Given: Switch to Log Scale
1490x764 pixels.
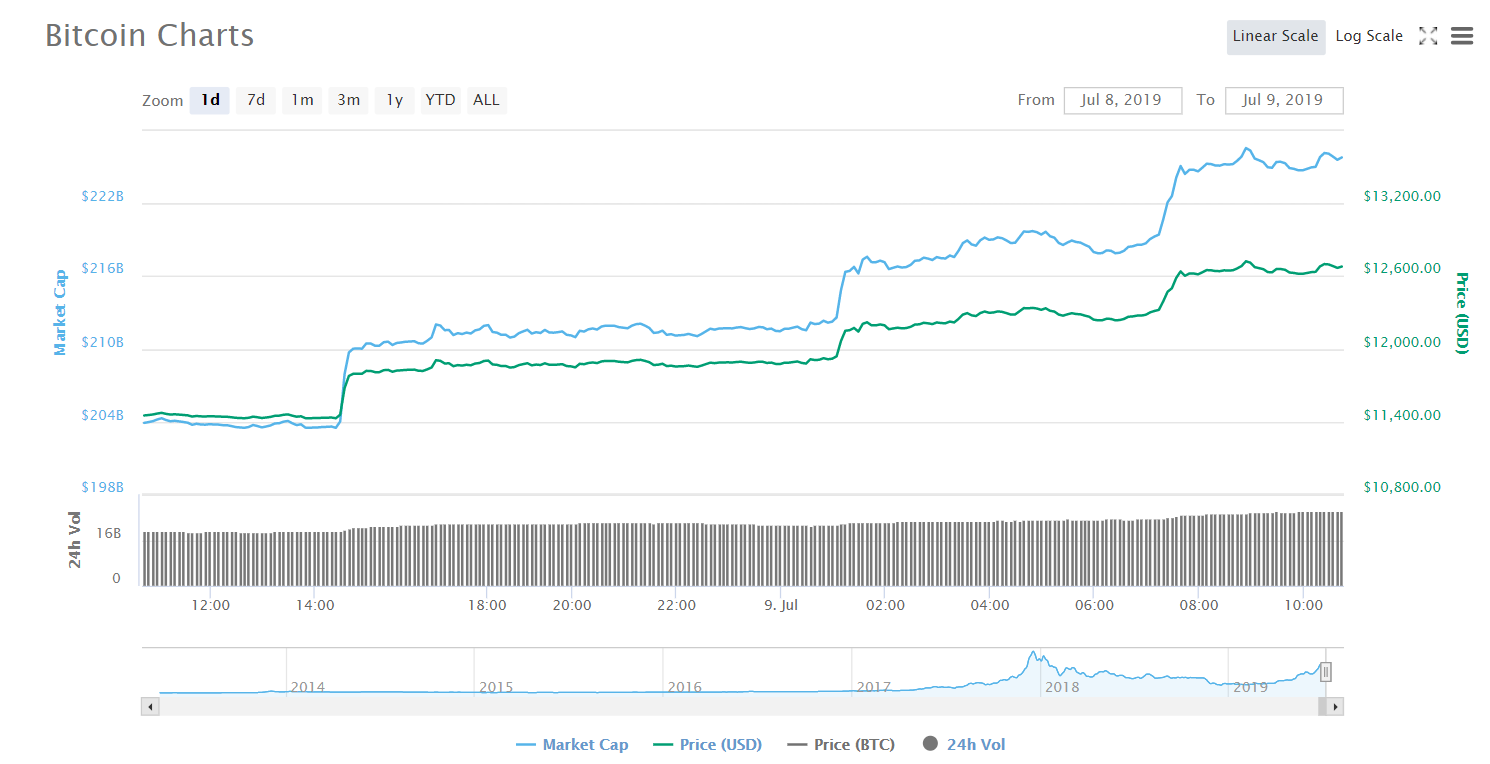Looking at the screenshot, I should (1369, 36).
